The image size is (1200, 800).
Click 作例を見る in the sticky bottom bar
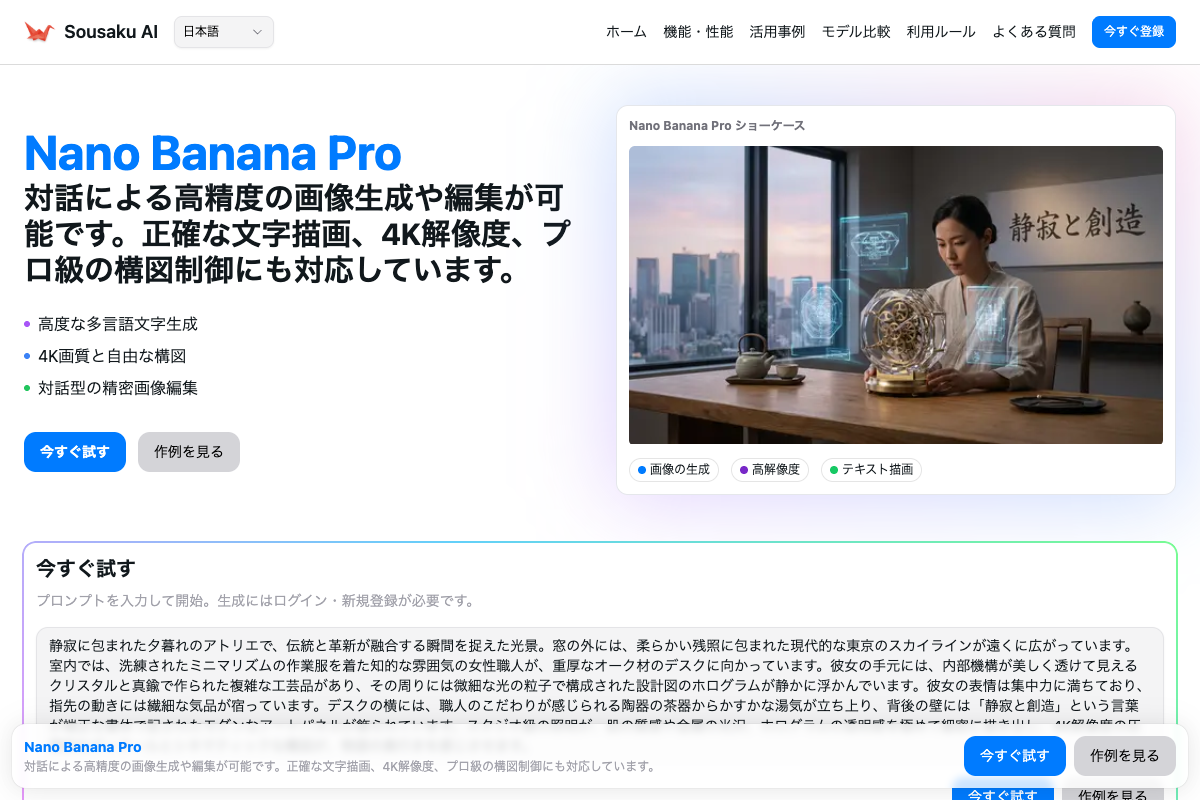tap(1125, 756)
